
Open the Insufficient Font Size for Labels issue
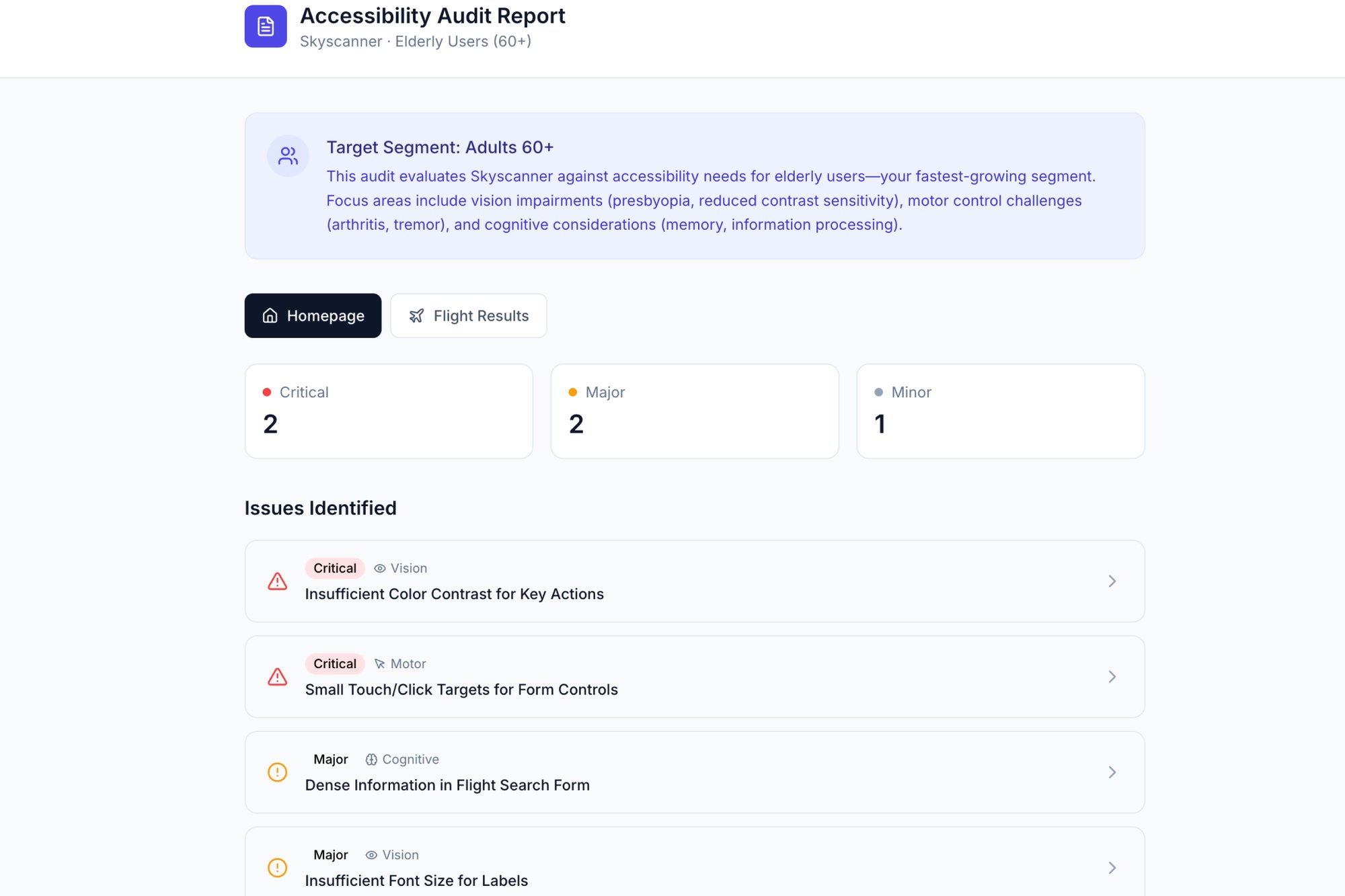pos(694,868)
